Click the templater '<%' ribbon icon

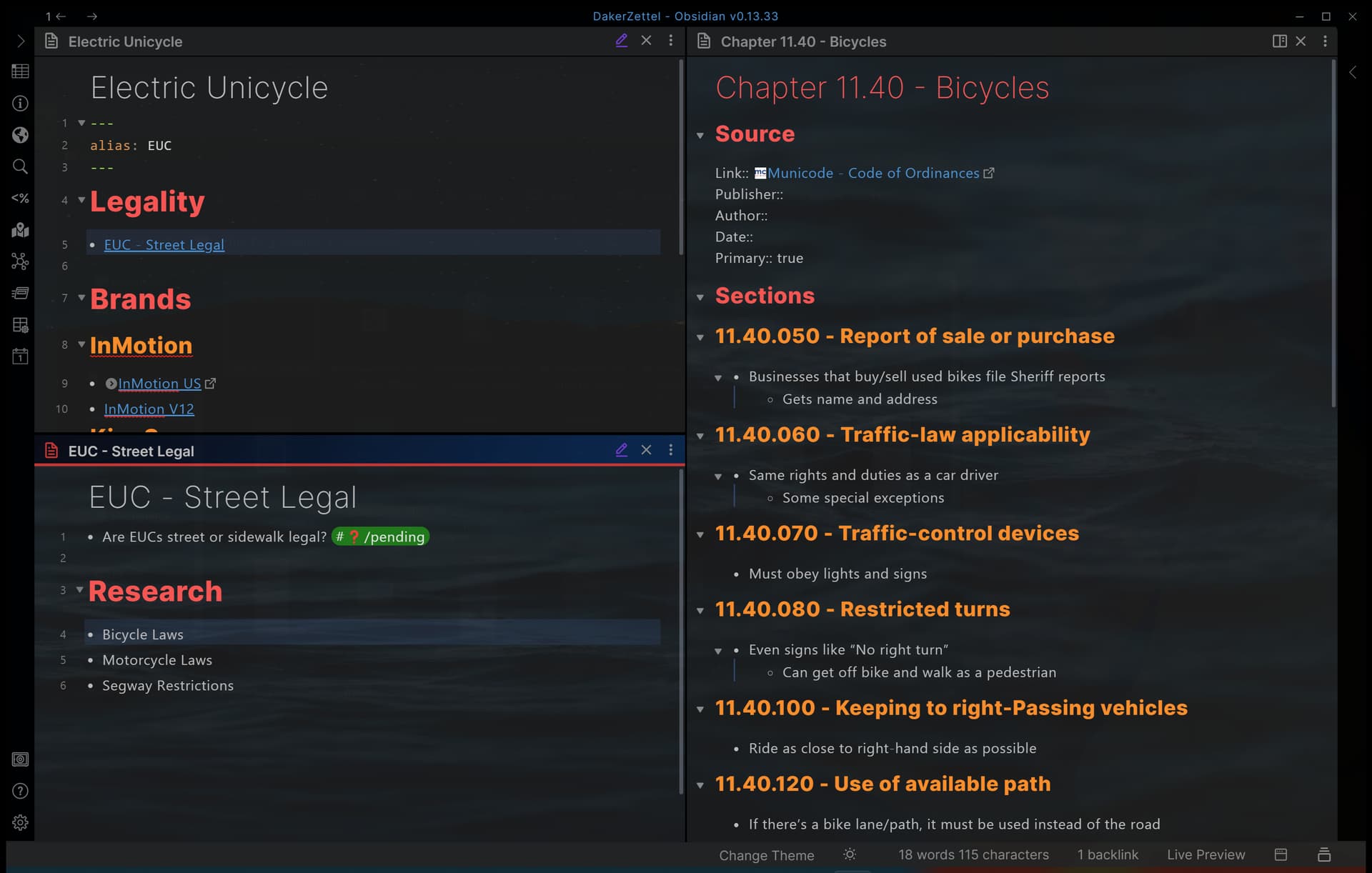pyautogui.click(x=20, y=198)
